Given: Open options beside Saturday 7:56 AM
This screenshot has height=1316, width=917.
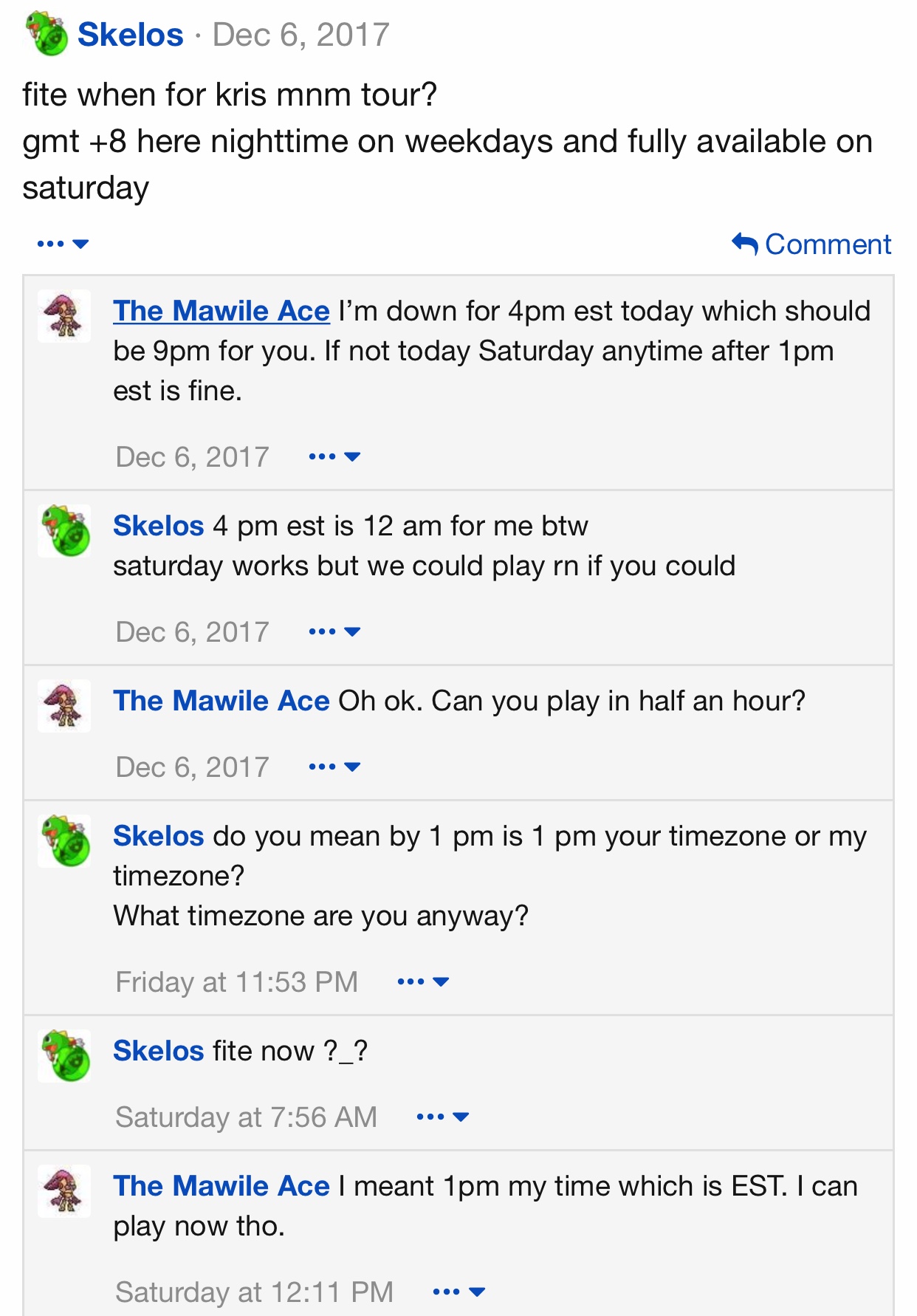Looking at the screenshot, I should [442, 1117].
